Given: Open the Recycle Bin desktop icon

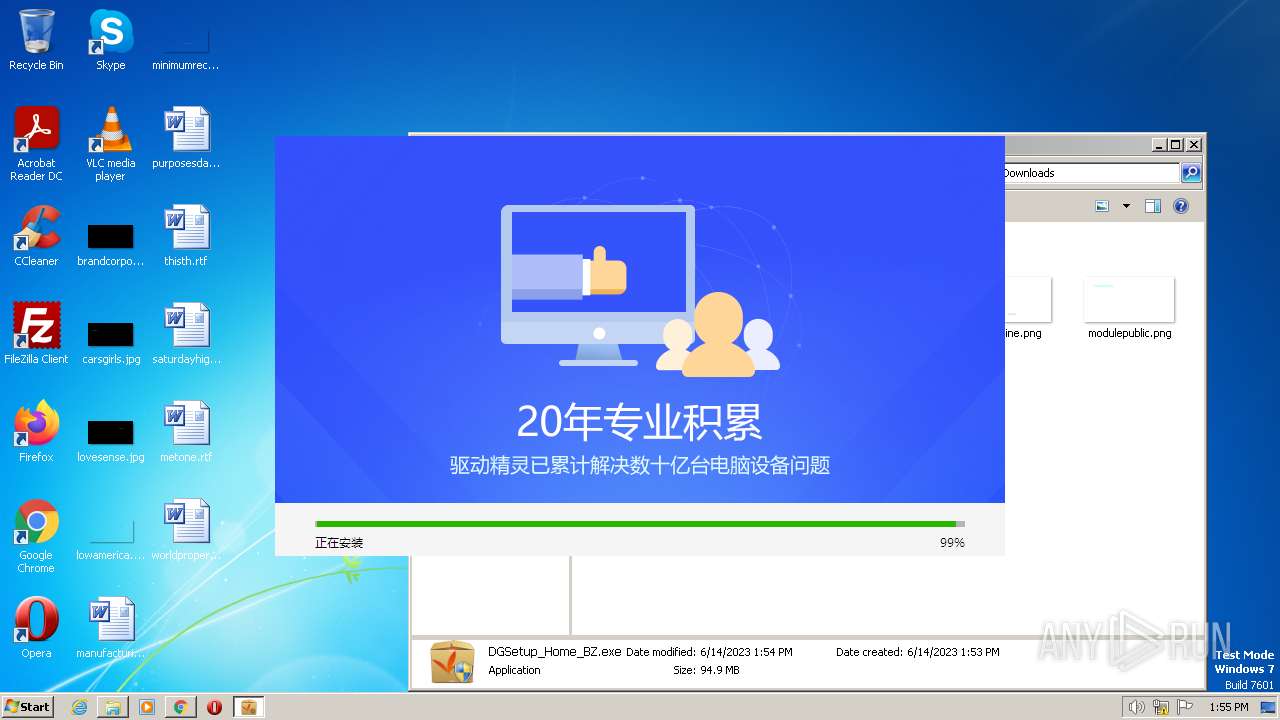Looking at the screenshot, I should click(x=36, y=40).
